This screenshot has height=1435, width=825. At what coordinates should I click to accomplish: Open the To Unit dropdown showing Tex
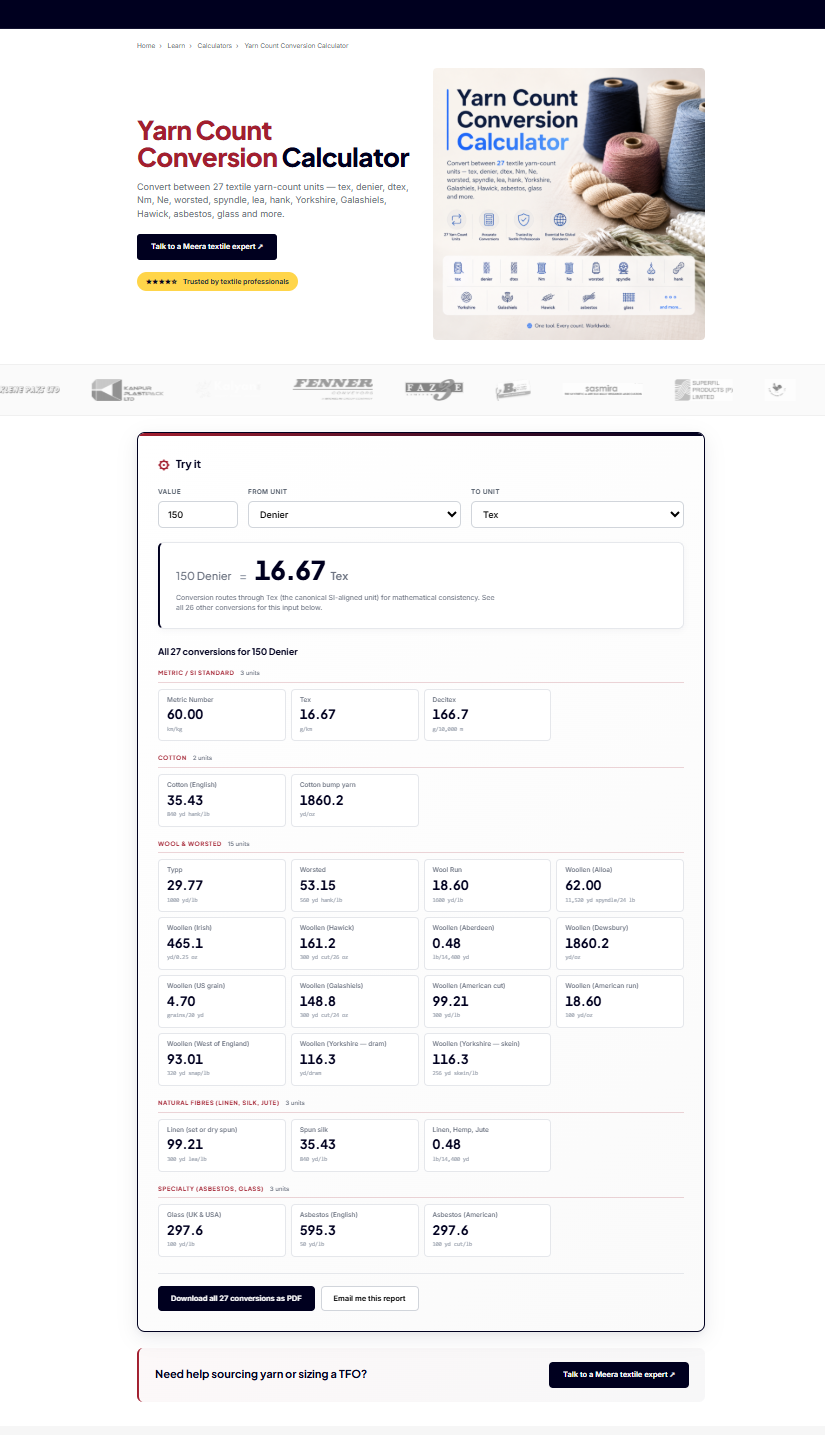click(x=577, y=514)
